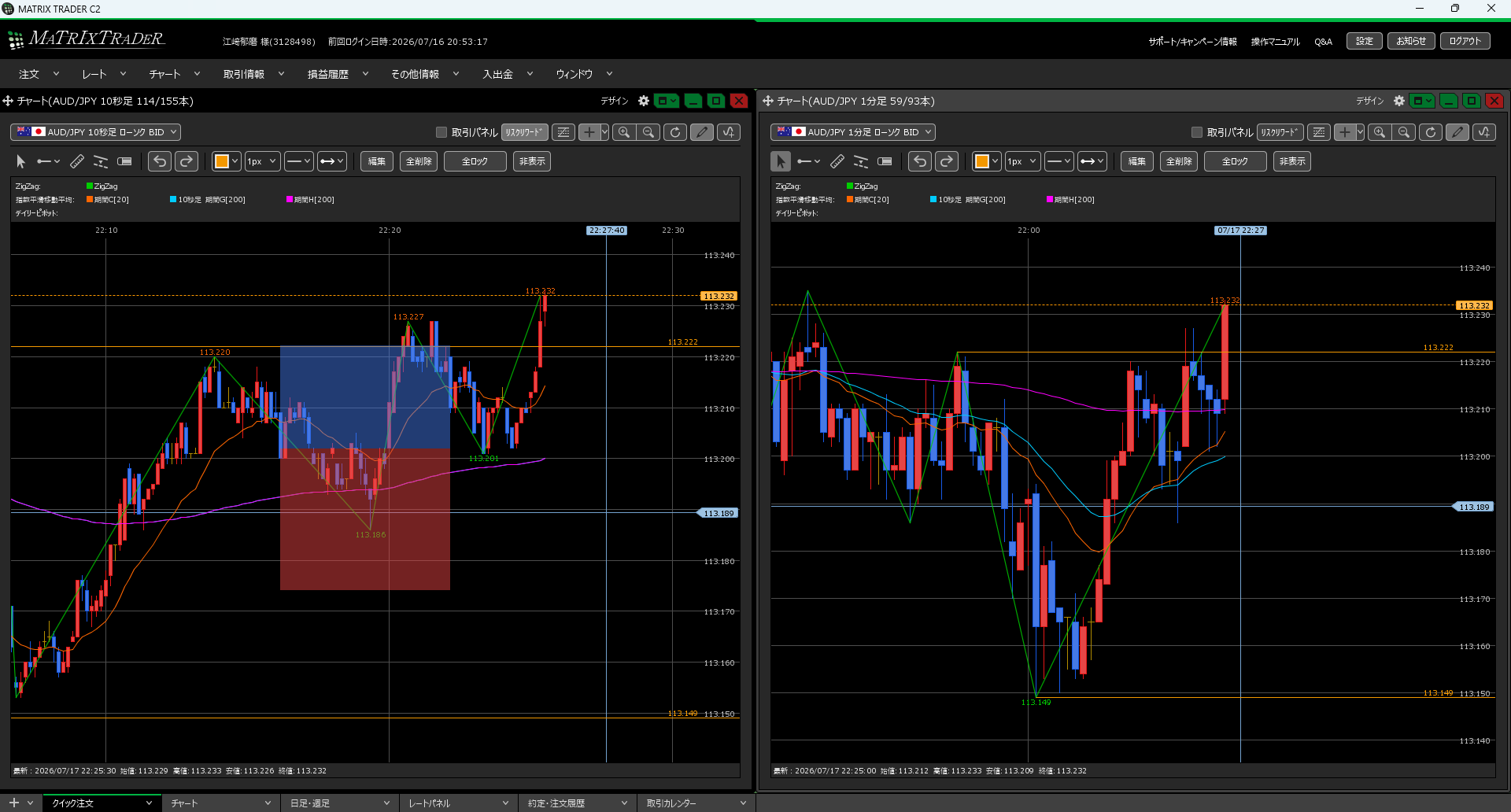Open the chart settings list icon in the 10秒足 chart
Viewport: 1511px width, 812px height.
(x=563, y=132)
